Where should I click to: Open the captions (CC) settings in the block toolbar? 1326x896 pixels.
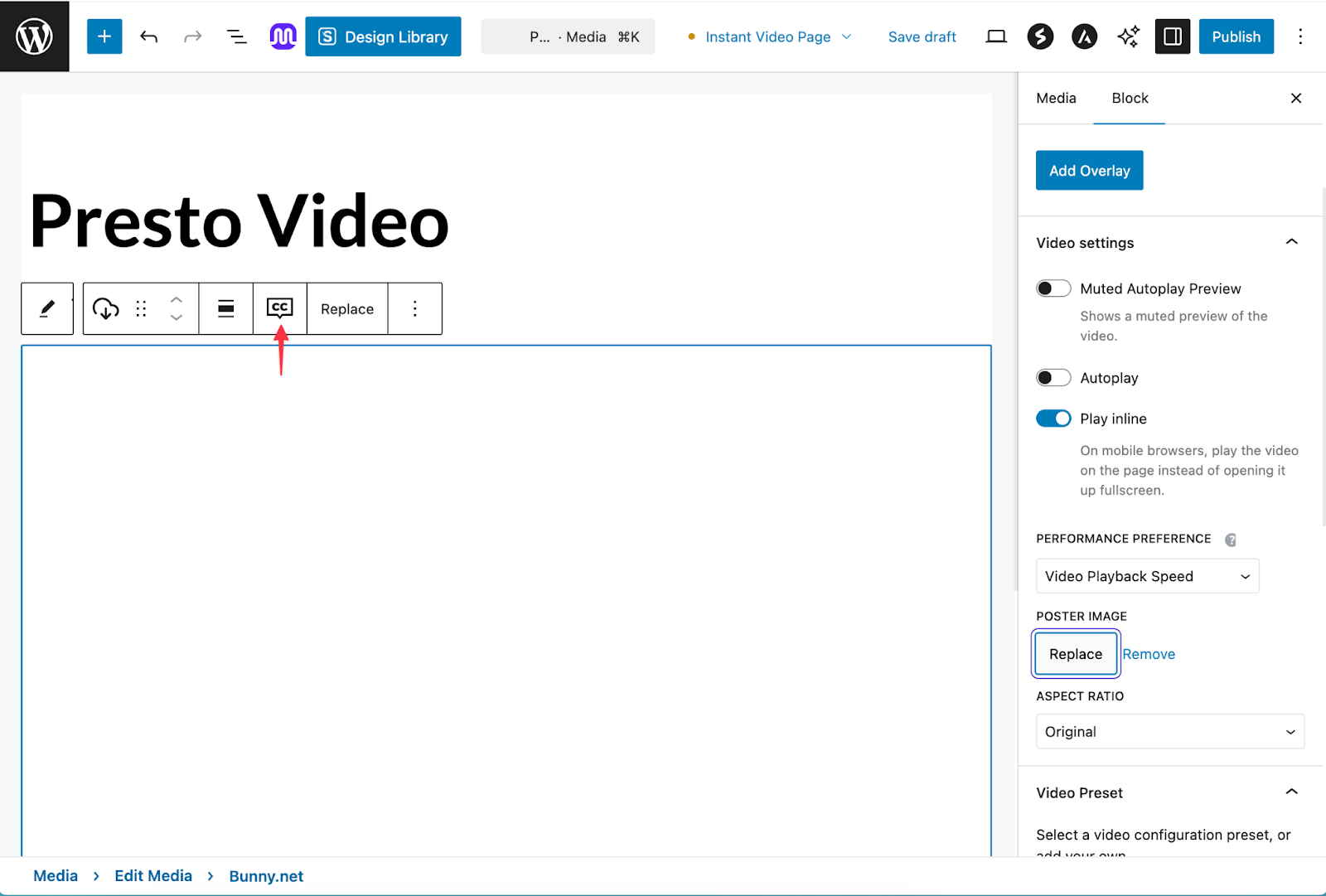(x=279, y=308)
